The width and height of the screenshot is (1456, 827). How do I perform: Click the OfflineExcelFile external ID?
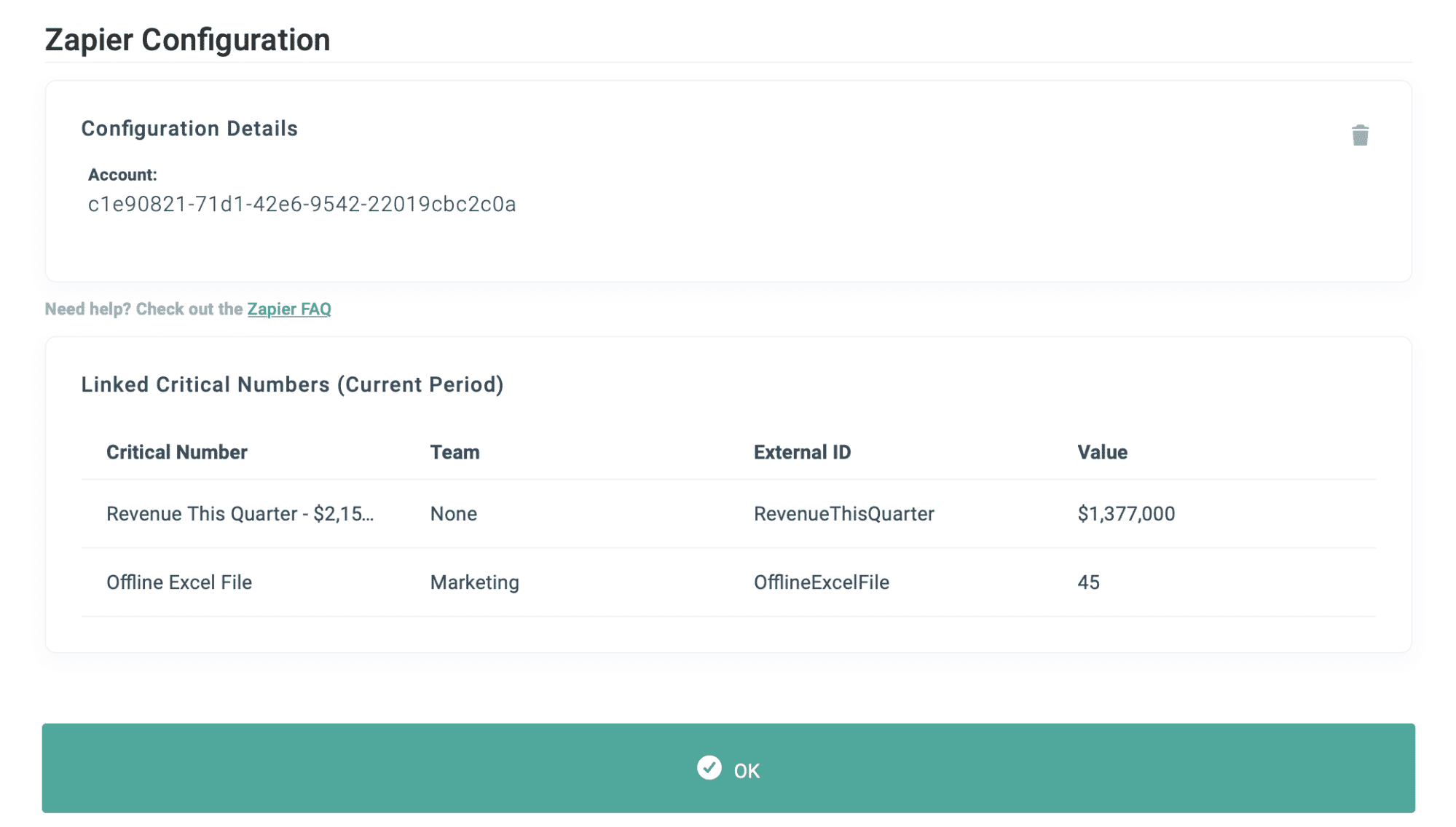coord(822,582)
